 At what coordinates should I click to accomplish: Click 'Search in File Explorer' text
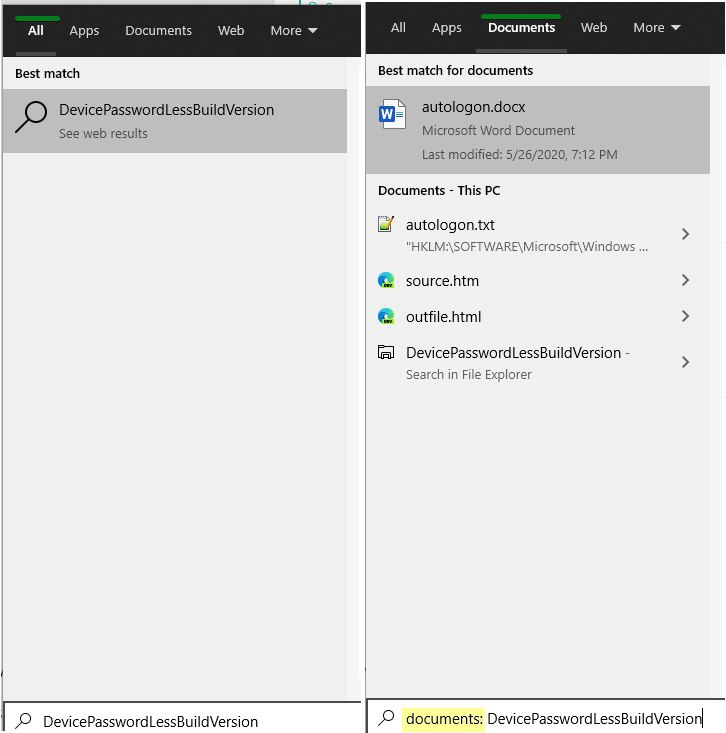pos(468,375)
